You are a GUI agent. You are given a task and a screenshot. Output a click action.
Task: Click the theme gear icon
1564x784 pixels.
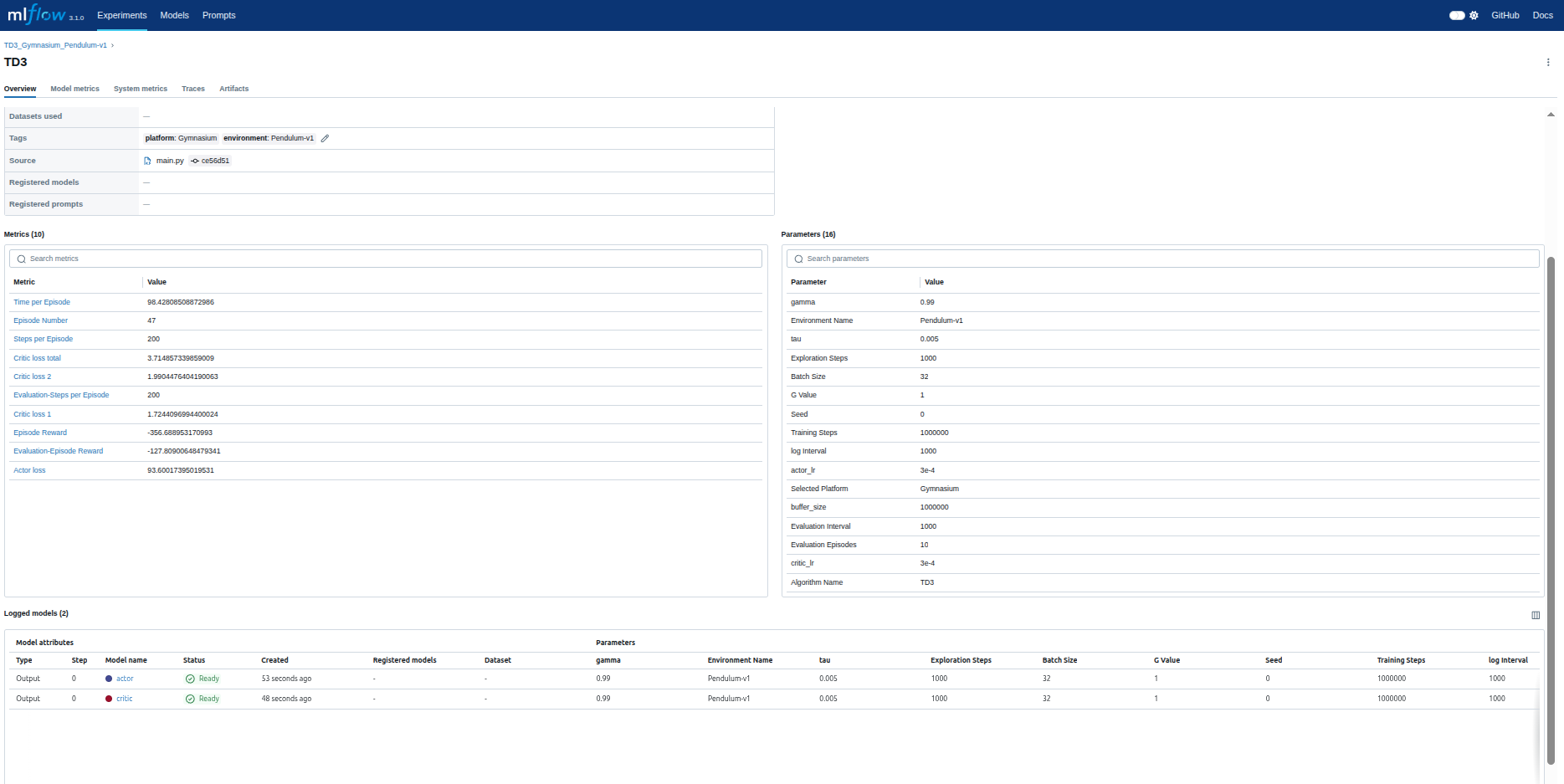pyautogui.click(x=1474, y=15)
